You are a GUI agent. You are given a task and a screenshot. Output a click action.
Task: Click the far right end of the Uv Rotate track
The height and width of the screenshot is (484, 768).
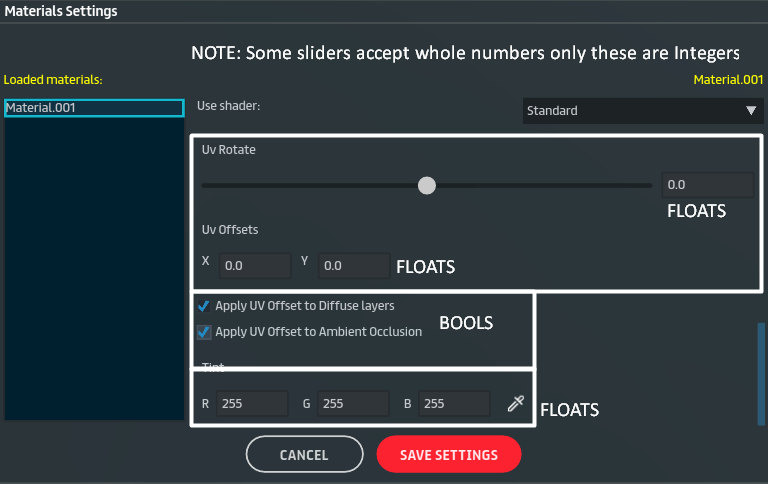[x=650, y=185]
